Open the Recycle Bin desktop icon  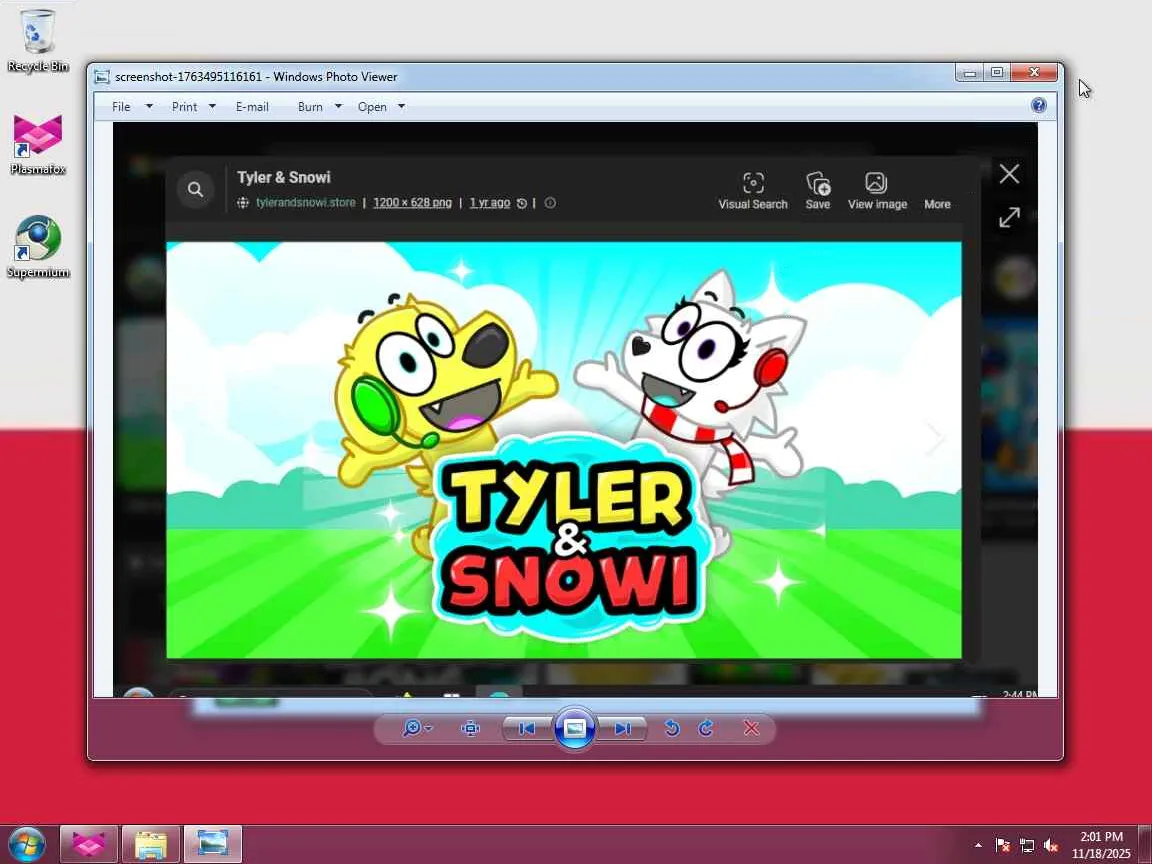tap(37, 40)
